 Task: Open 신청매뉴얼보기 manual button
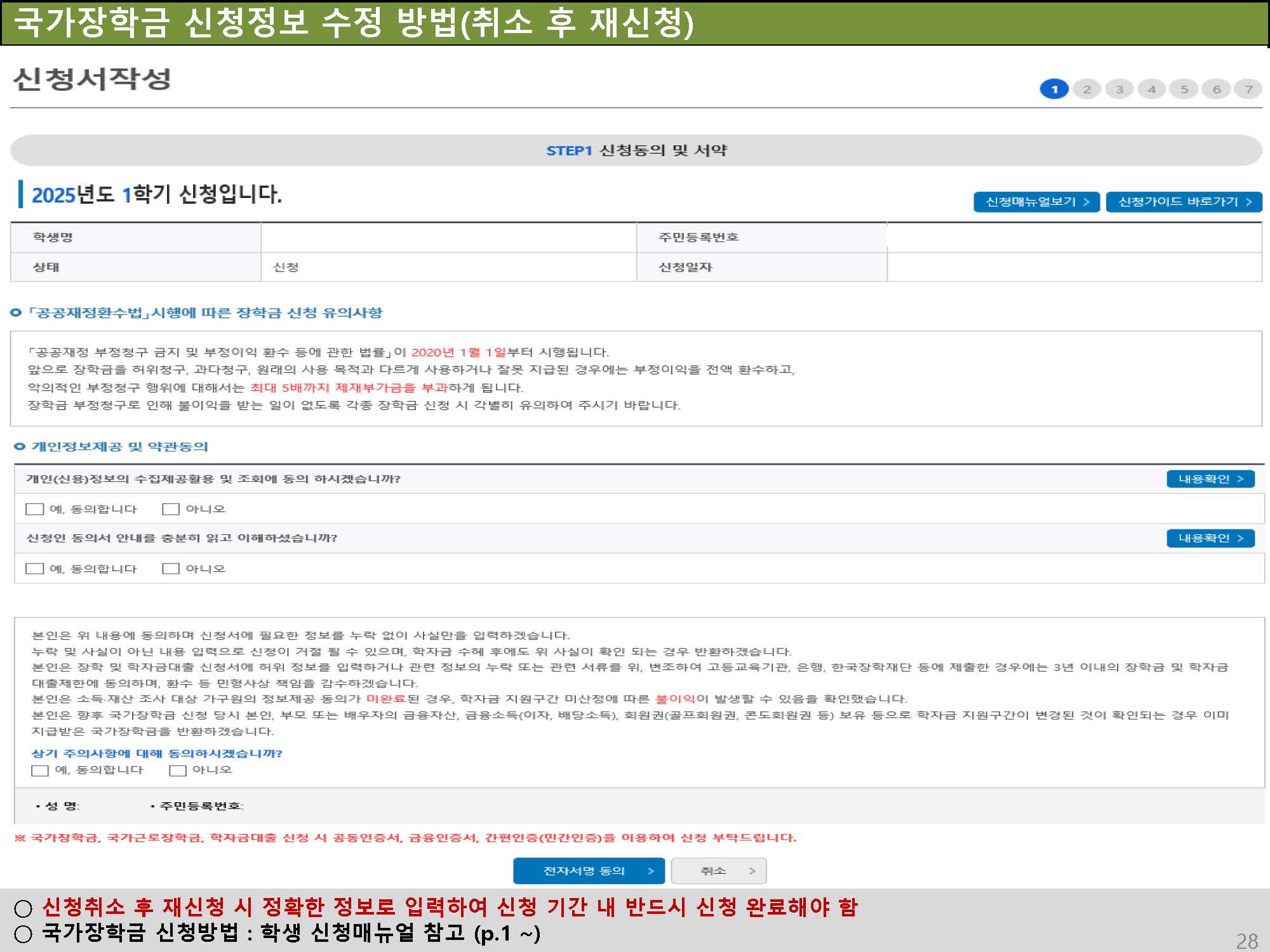(x=1036, y=202)
